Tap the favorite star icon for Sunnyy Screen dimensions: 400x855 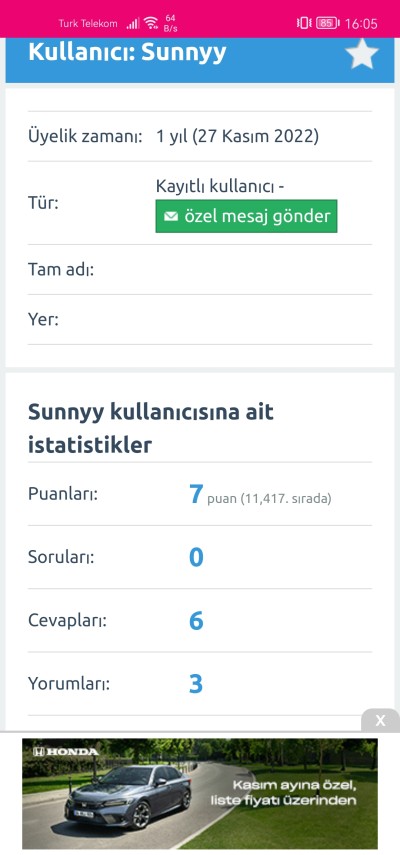pyautogui.click(x=362, y=55)
